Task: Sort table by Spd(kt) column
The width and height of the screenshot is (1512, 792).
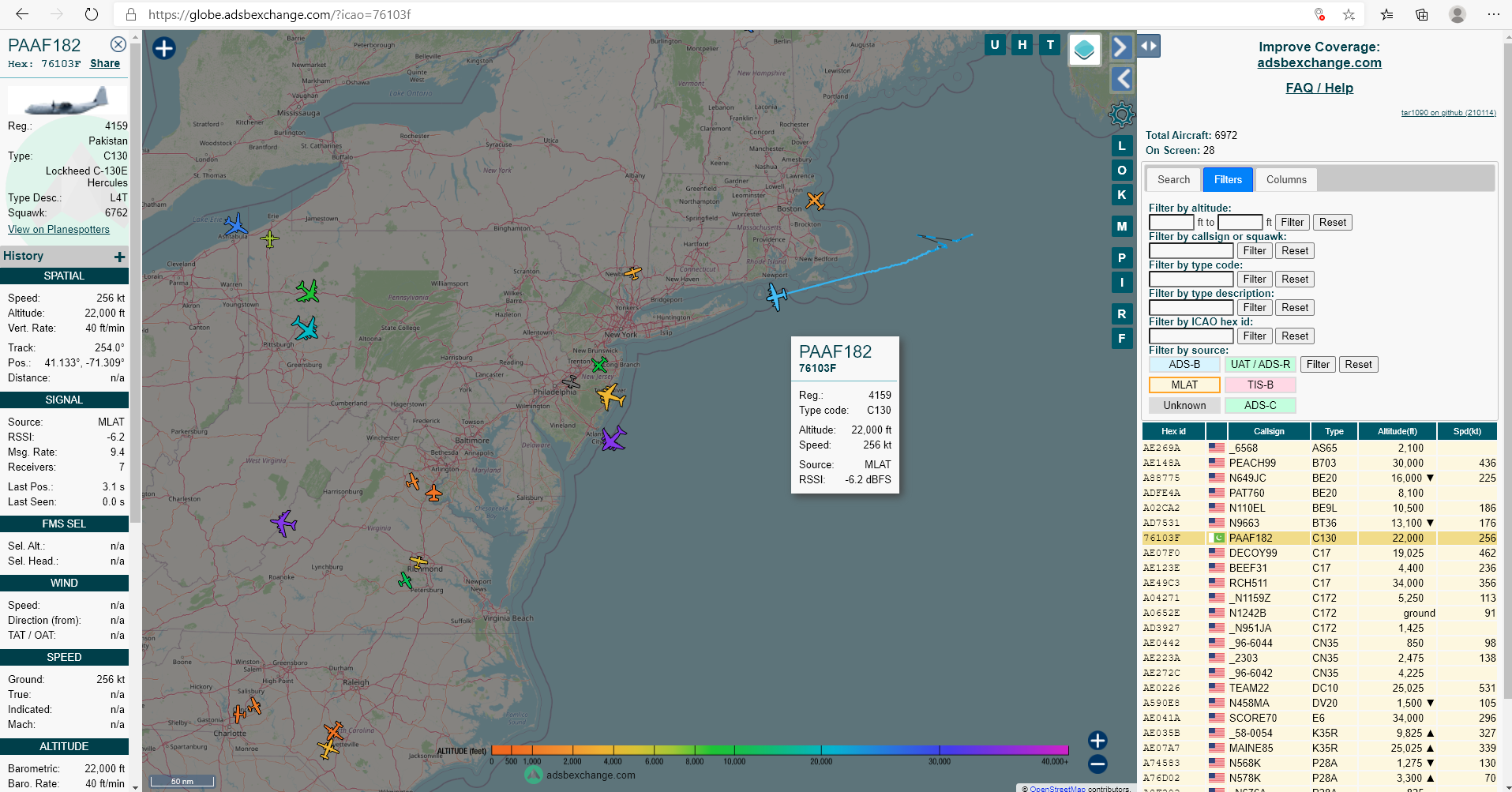Action: pos(1467,431)
